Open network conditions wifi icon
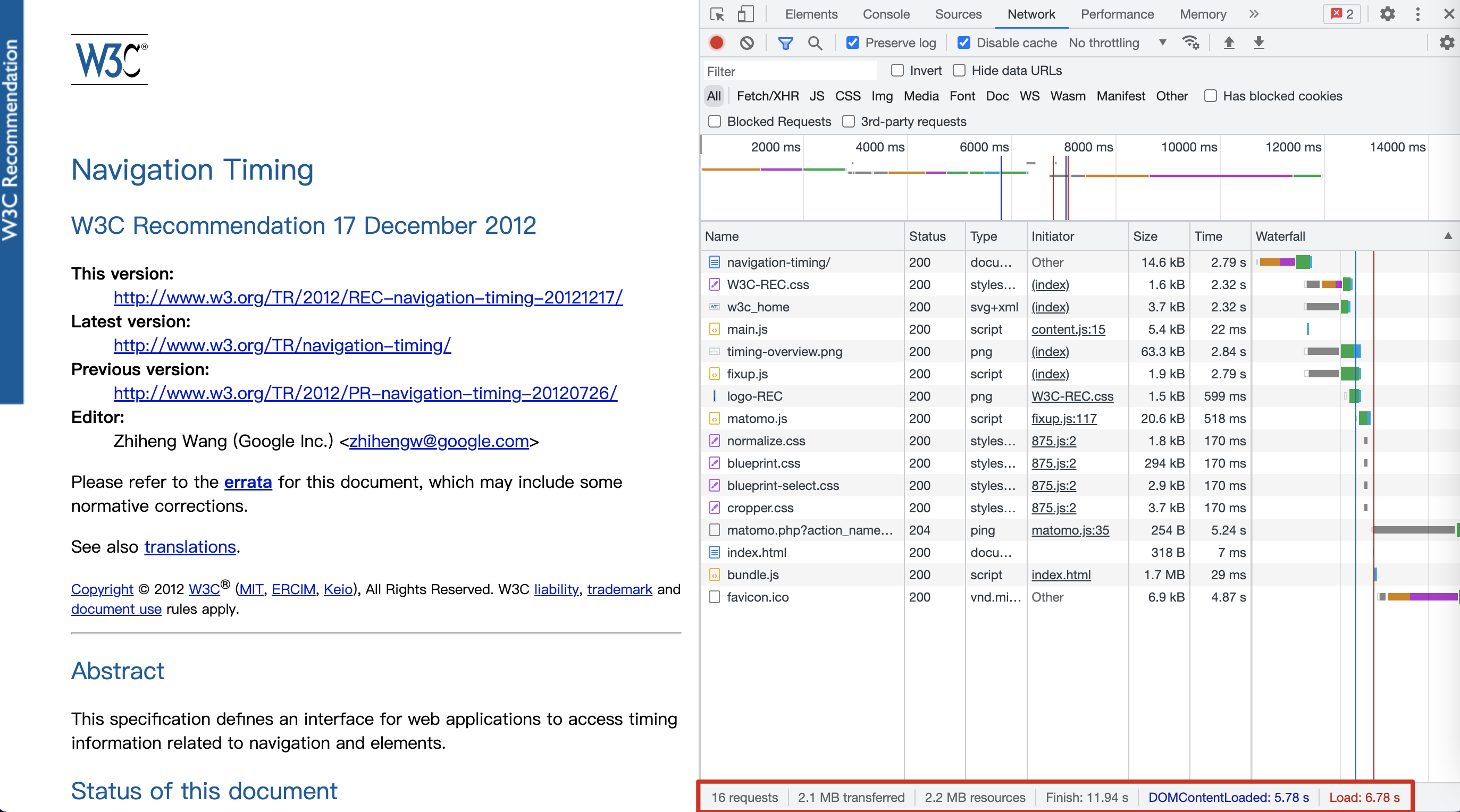The image size is (1460, 812). [1190, 43]
